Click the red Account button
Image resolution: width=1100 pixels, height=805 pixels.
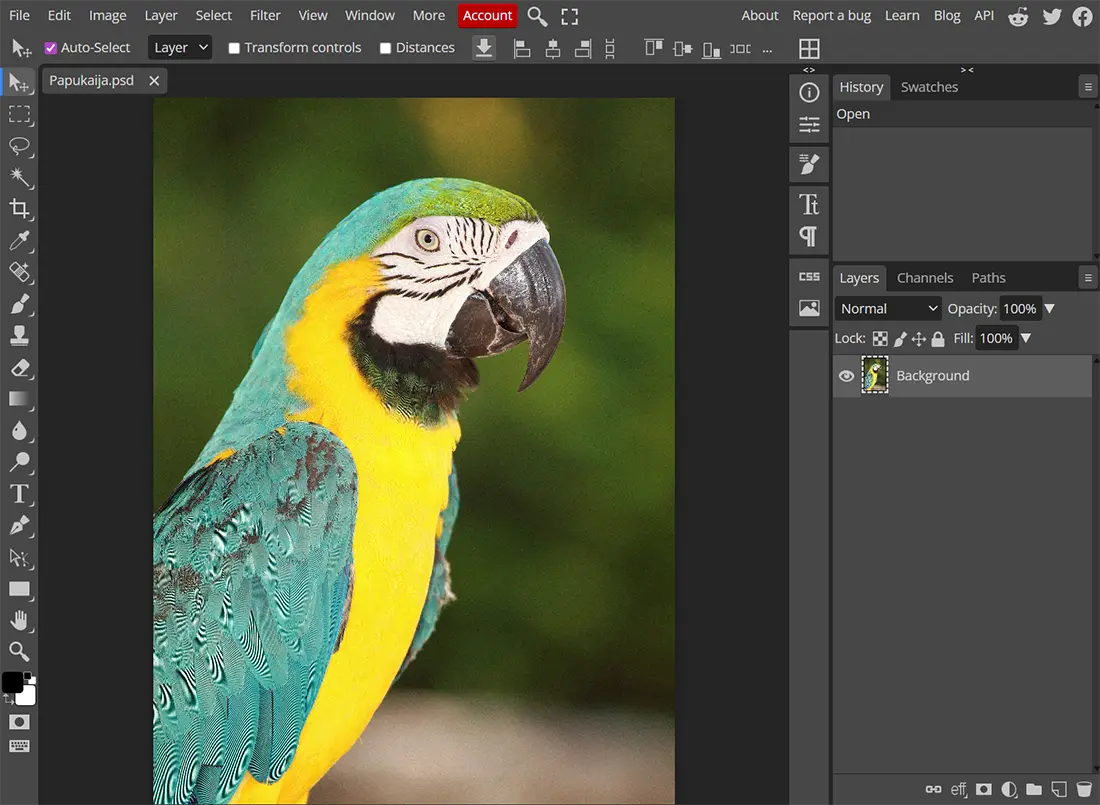487,15
